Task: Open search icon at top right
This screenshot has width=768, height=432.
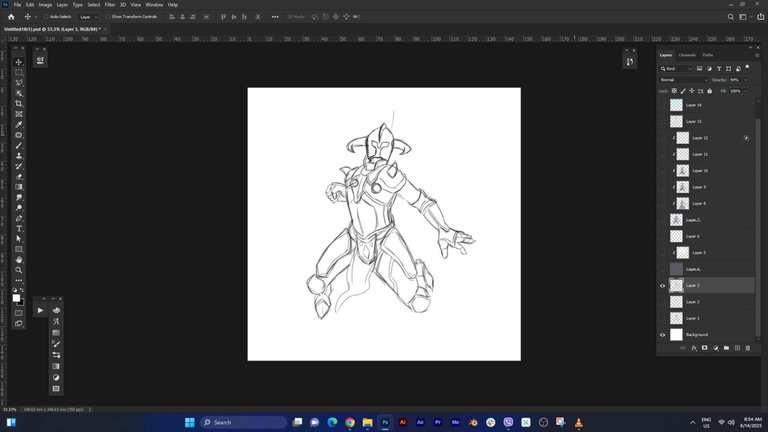Action: point(730,17)
